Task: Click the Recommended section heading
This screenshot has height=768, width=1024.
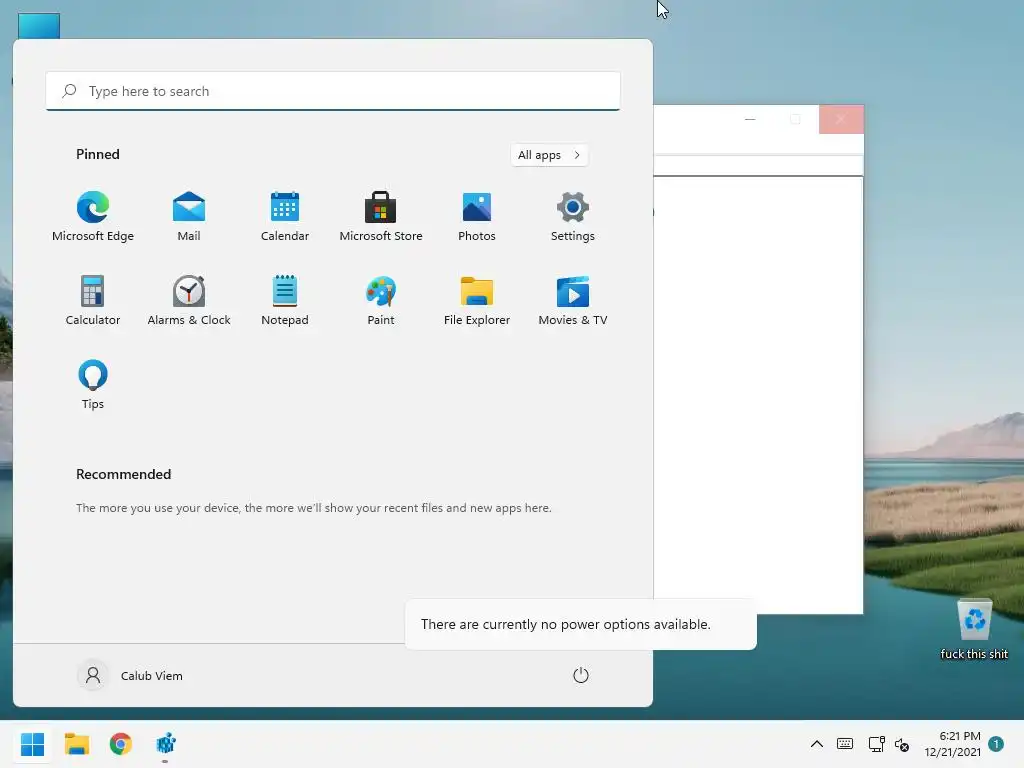Action: point(123,474)
